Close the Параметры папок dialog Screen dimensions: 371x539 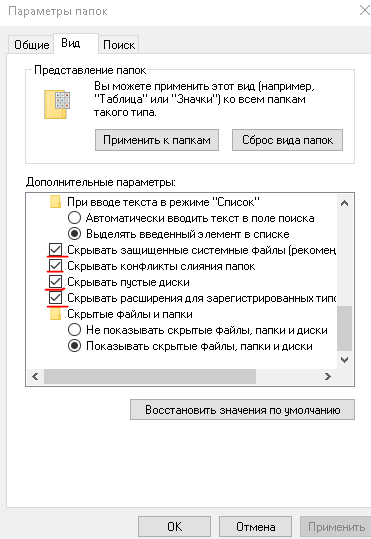364,10
